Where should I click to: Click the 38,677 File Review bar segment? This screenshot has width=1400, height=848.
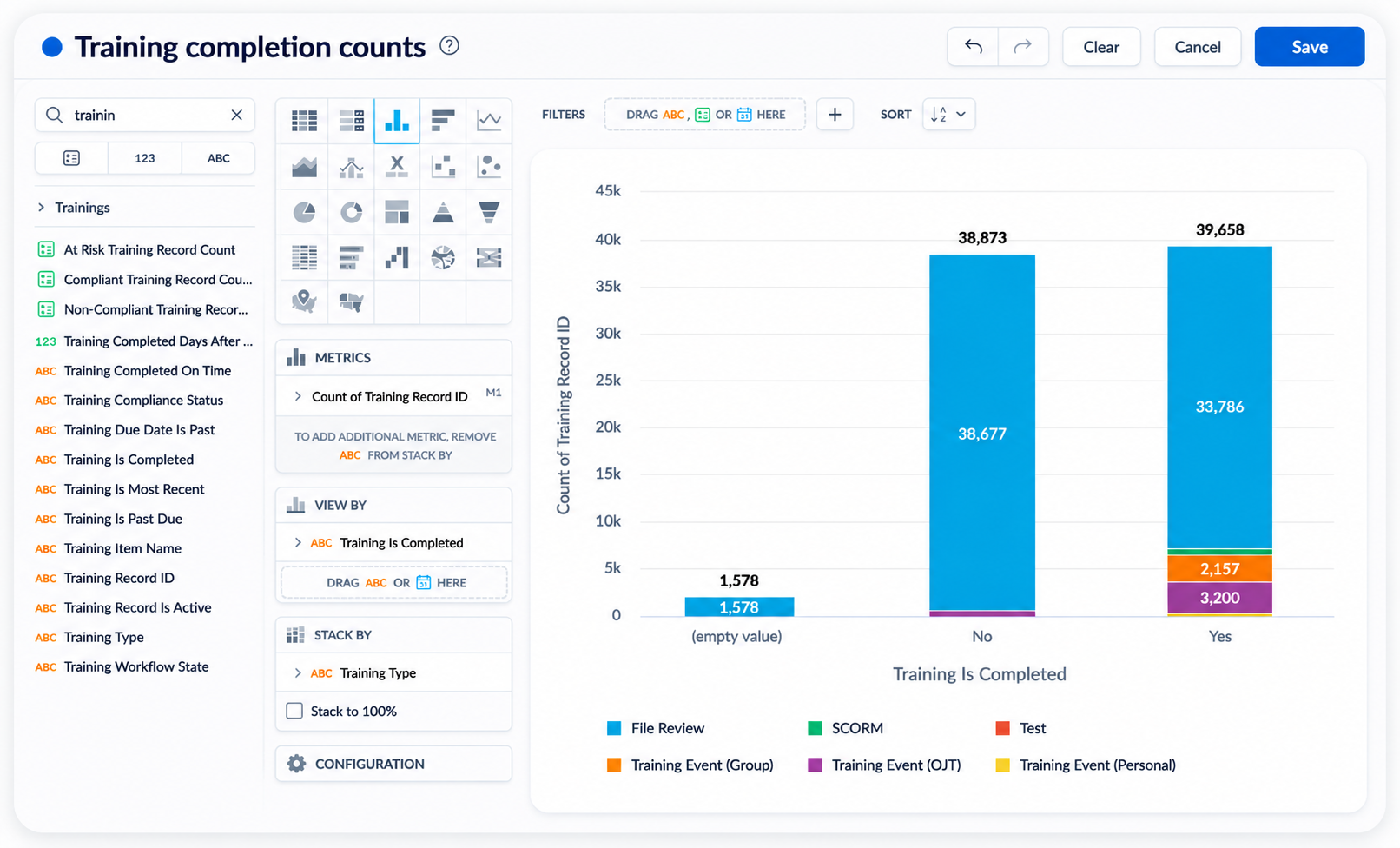pos(982,433)
